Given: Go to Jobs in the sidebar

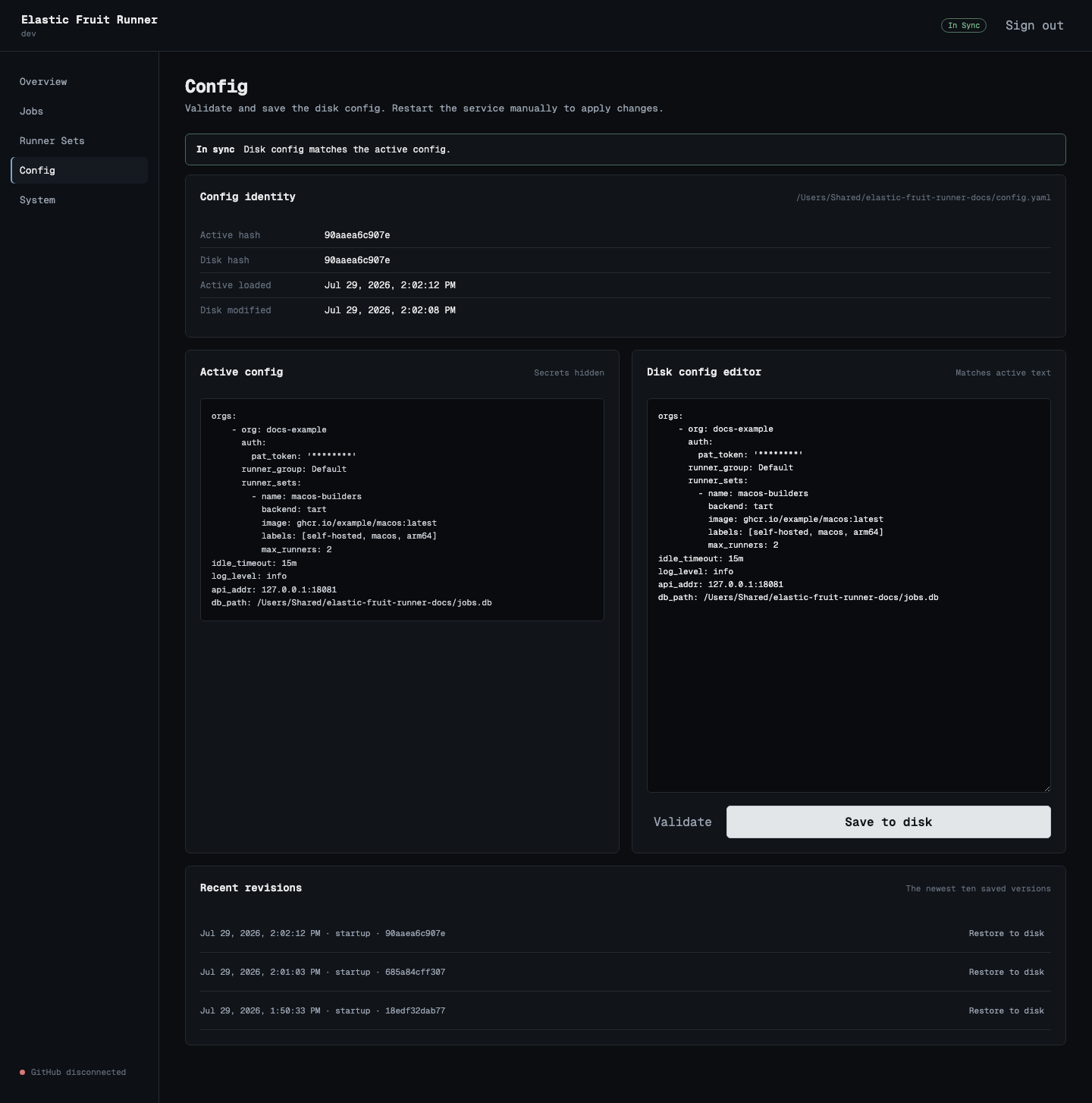Looking at the screenshot, I should tap(79, 112).
